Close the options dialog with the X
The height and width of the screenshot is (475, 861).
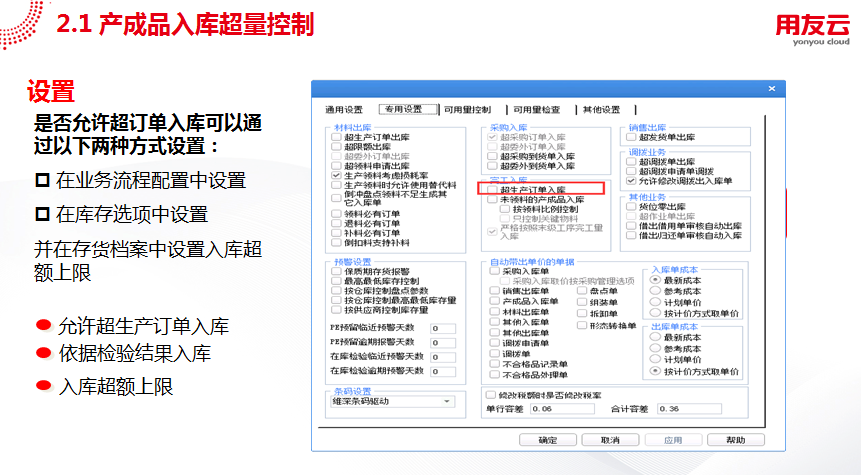pos(771,88)
